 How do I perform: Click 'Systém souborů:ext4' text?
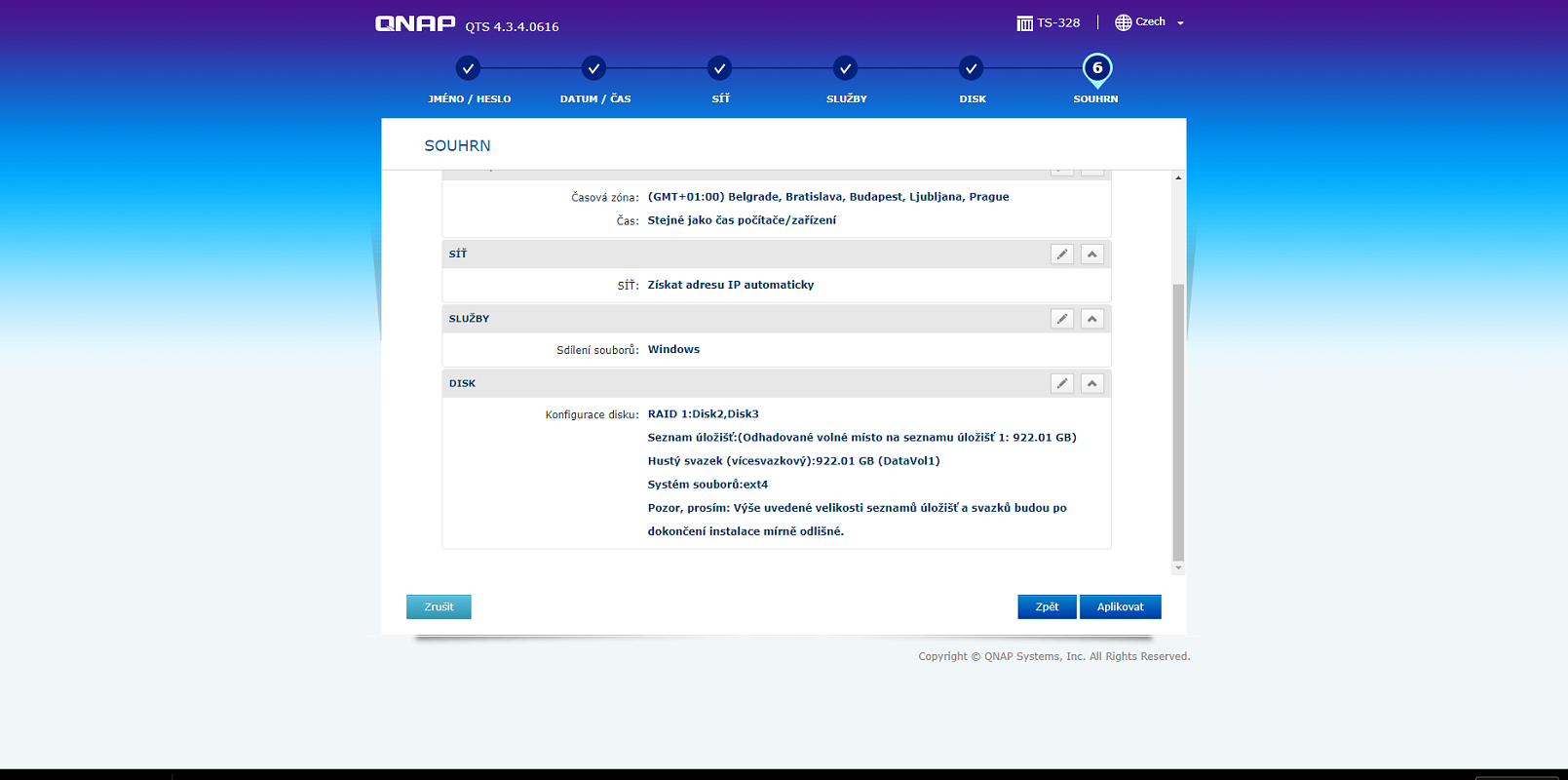708,485
